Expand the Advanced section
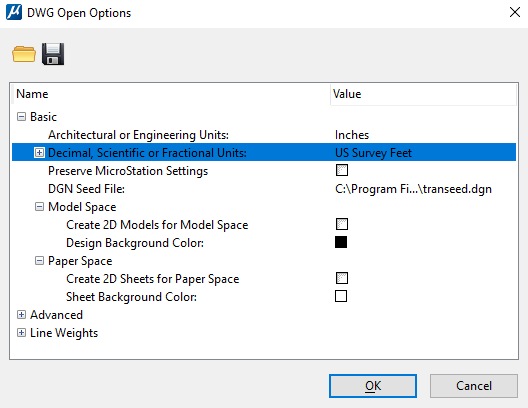Screen dimensions: 528x408 click(x=21, y=315)
